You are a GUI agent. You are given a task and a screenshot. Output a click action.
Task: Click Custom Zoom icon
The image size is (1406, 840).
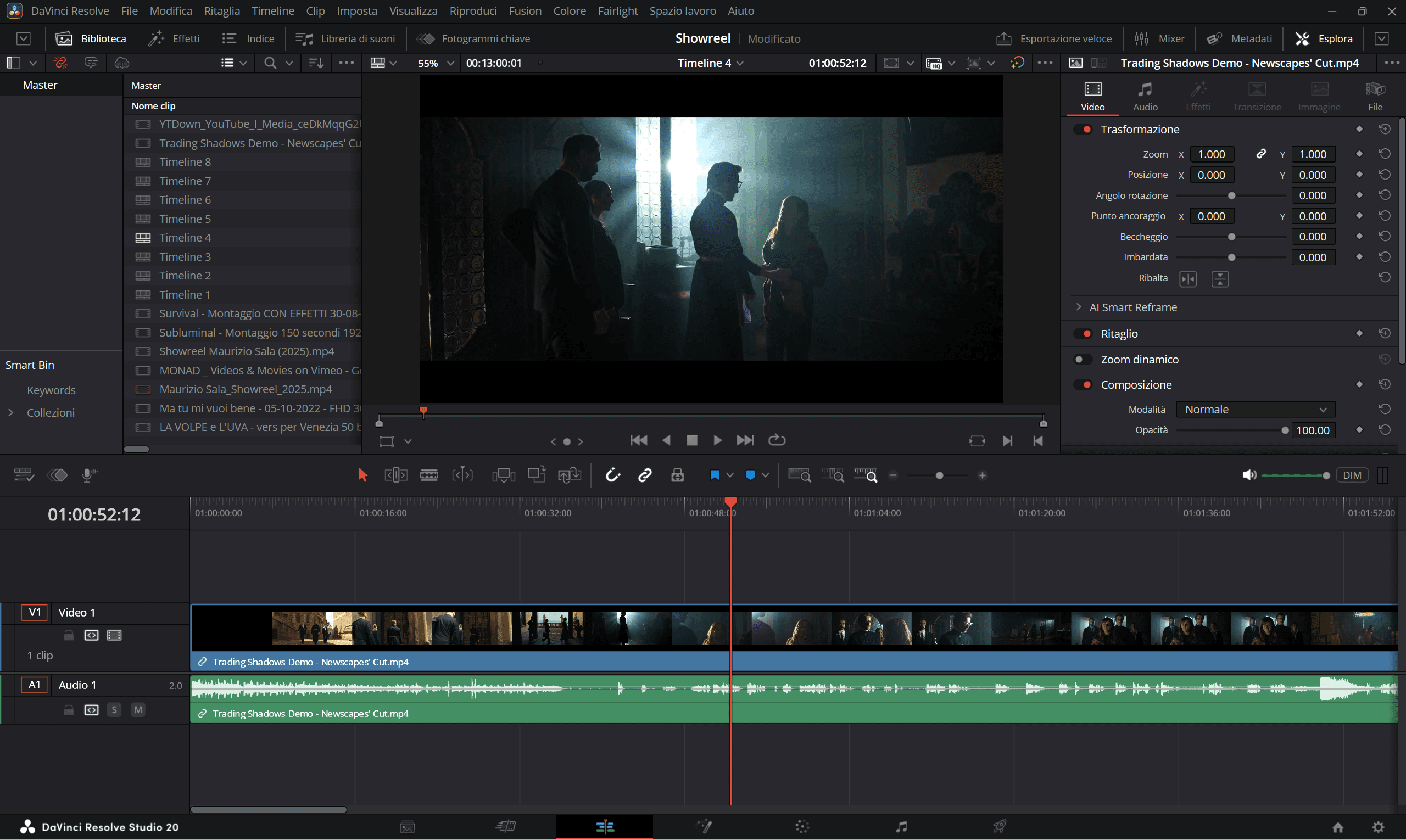point(866,475)
